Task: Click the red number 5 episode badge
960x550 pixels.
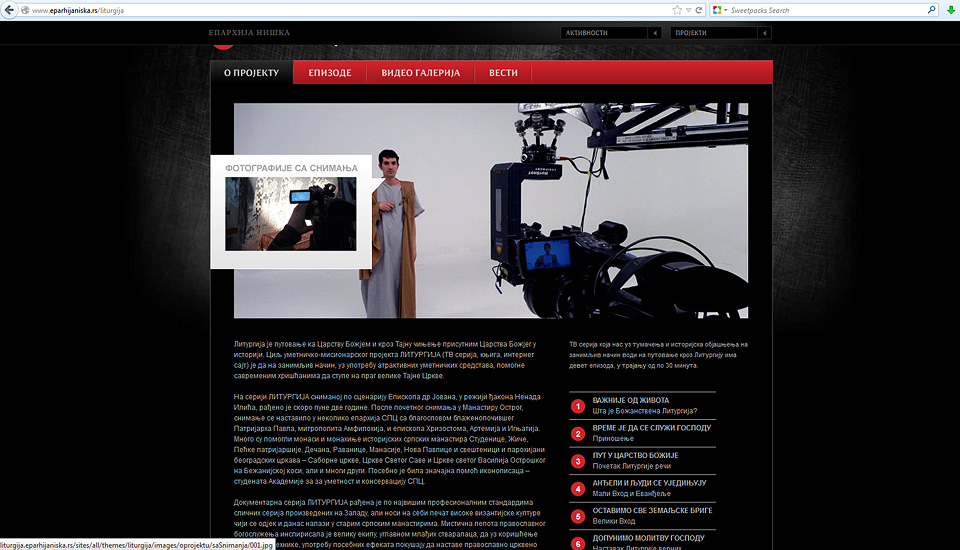Action: pos(578,516)
